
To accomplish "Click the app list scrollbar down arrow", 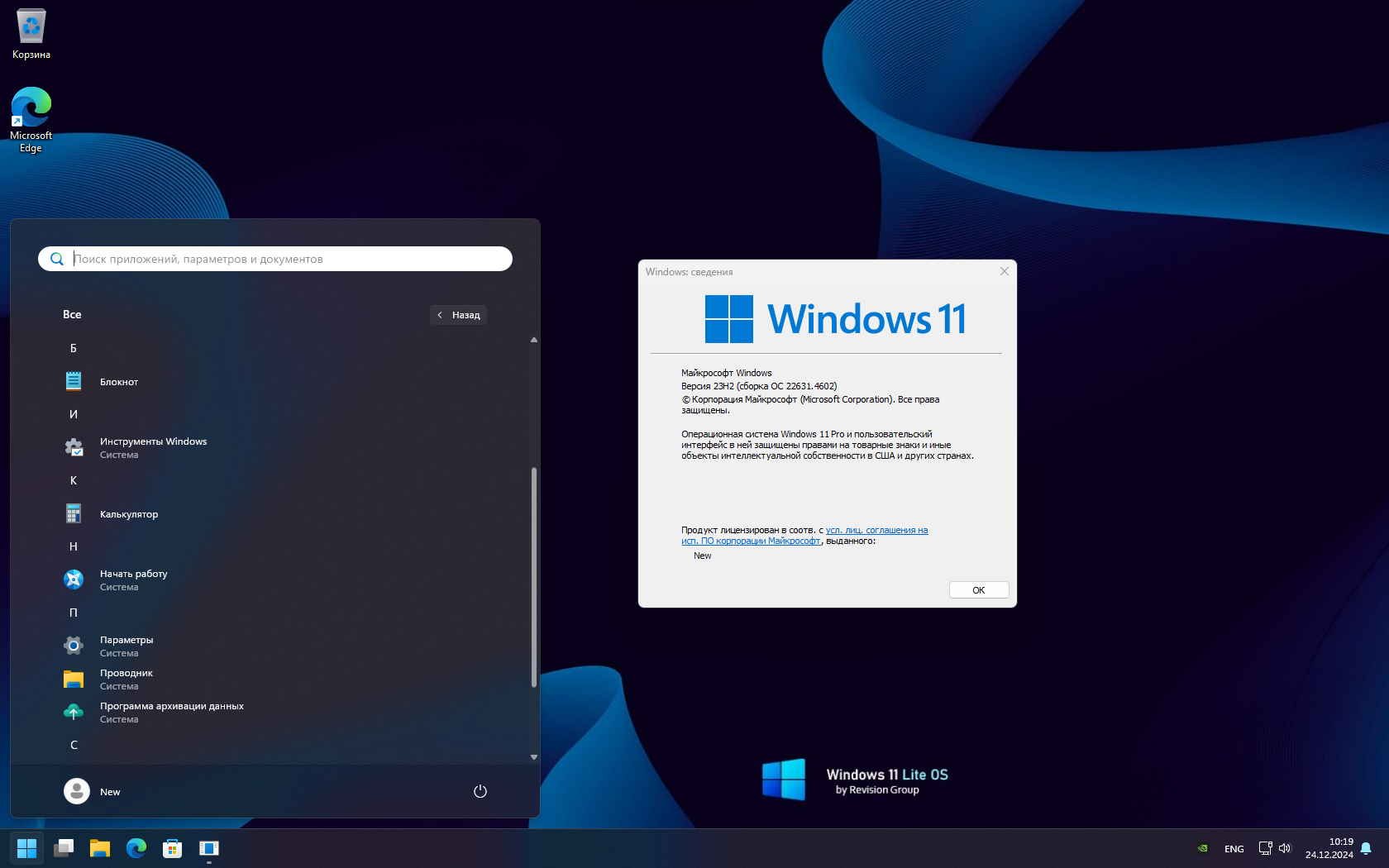I will coord(534,756).
